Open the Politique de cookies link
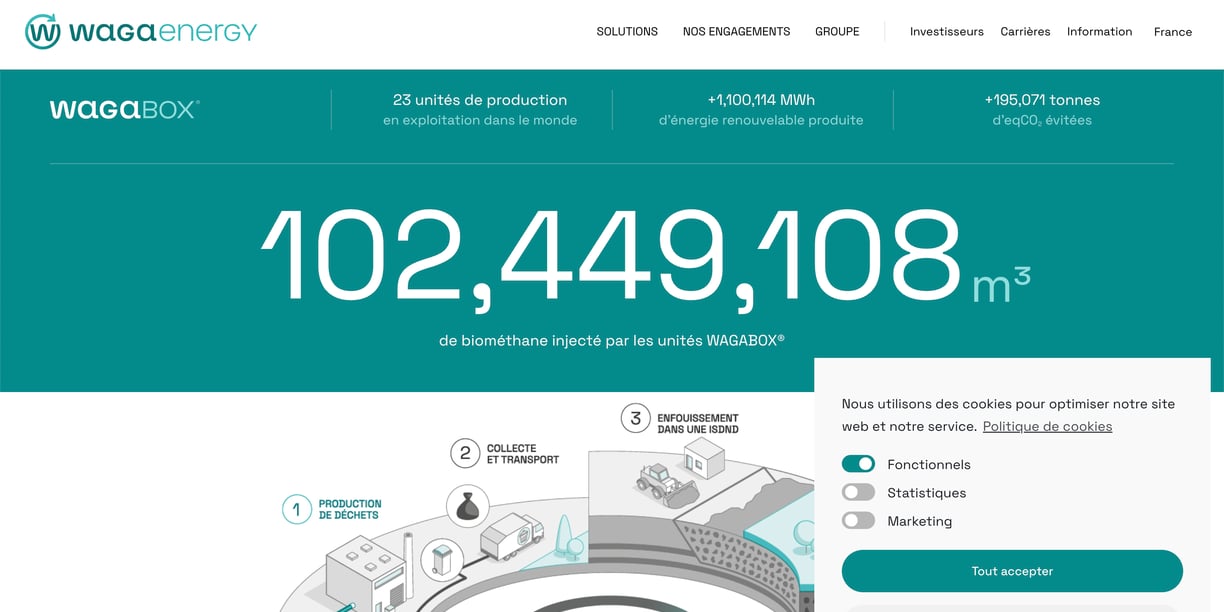Screen dimensions: 1224x612 tap(1047, 426)
